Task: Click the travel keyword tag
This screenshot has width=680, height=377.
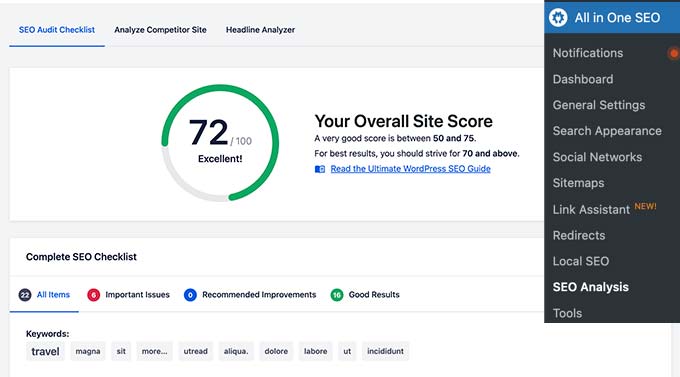Action: pos(45,351)
